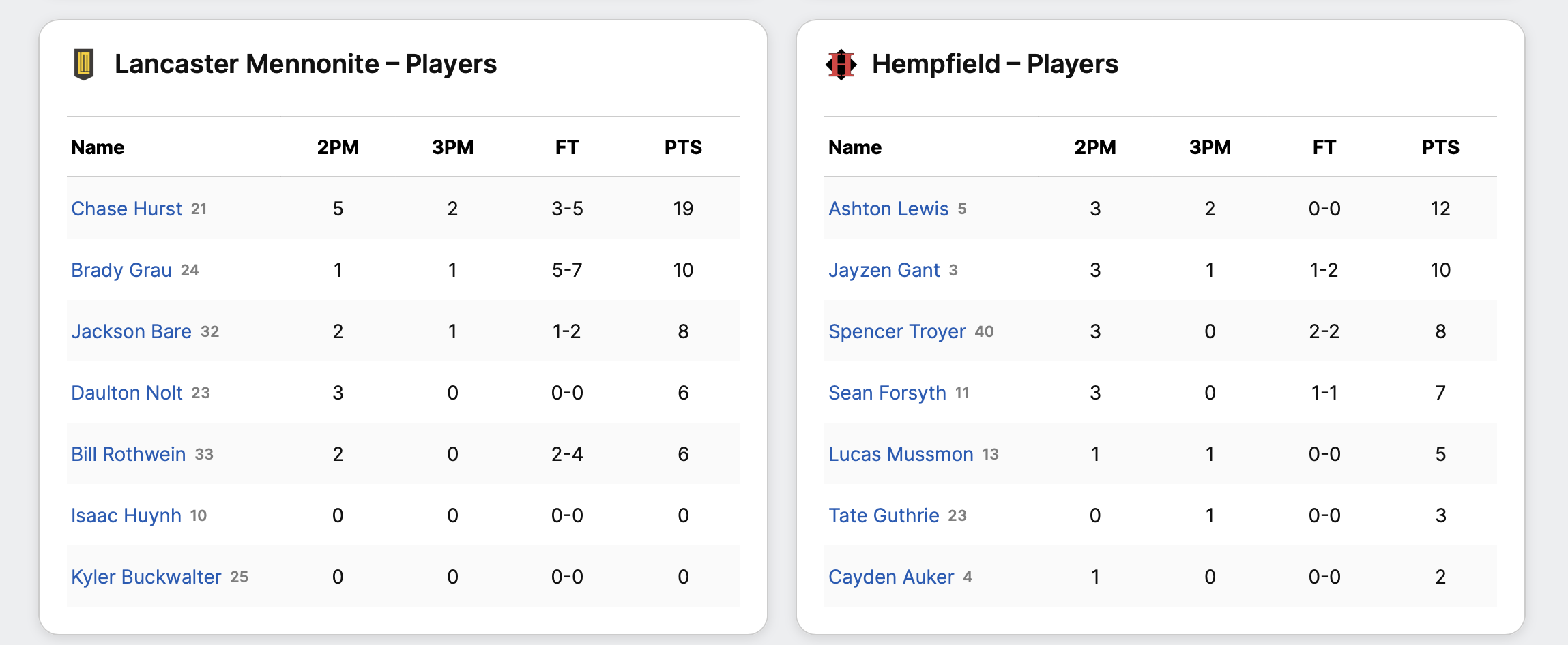Open Brady Grau player link
This screenshot has height=645, width=1568.
point(121,270)
